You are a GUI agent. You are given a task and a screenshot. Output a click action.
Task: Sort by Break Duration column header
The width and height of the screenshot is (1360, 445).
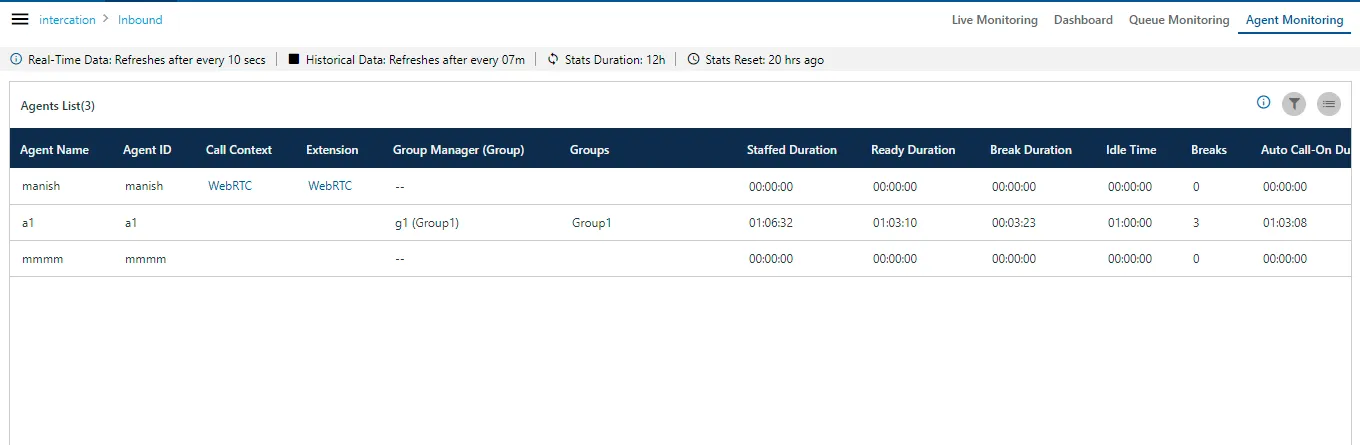(1031, 150)
